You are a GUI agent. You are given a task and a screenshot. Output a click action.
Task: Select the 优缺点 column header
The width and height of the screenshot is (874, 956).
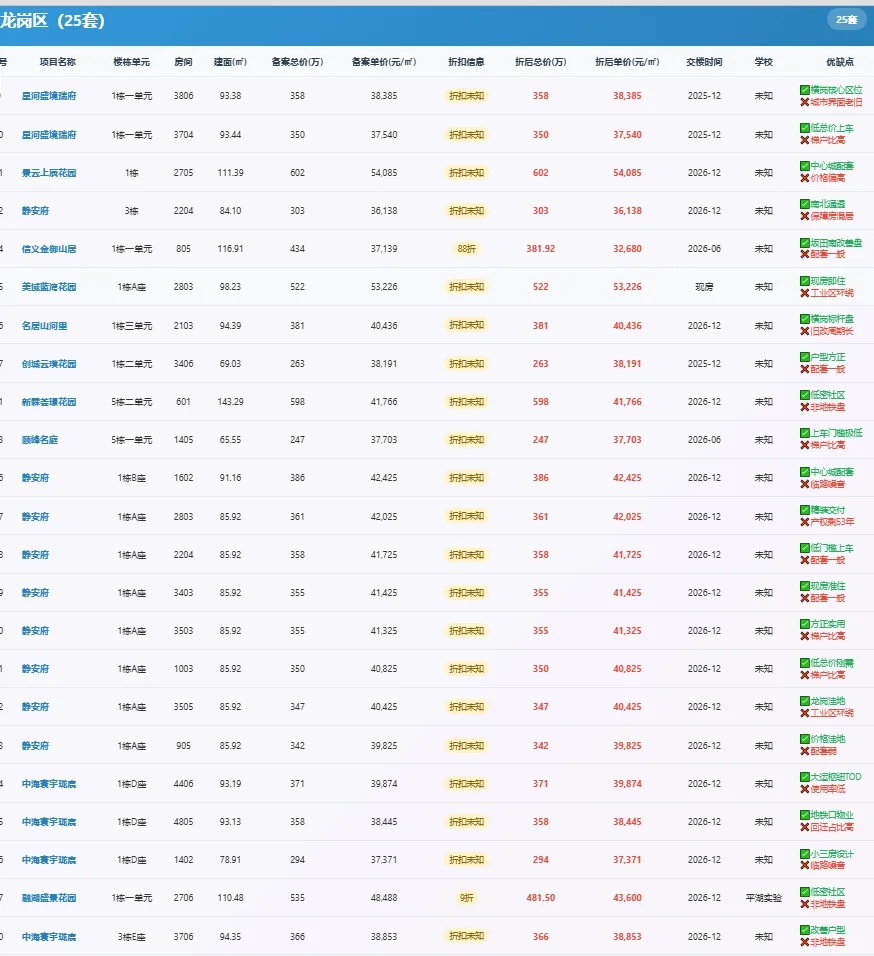point(840,62)
